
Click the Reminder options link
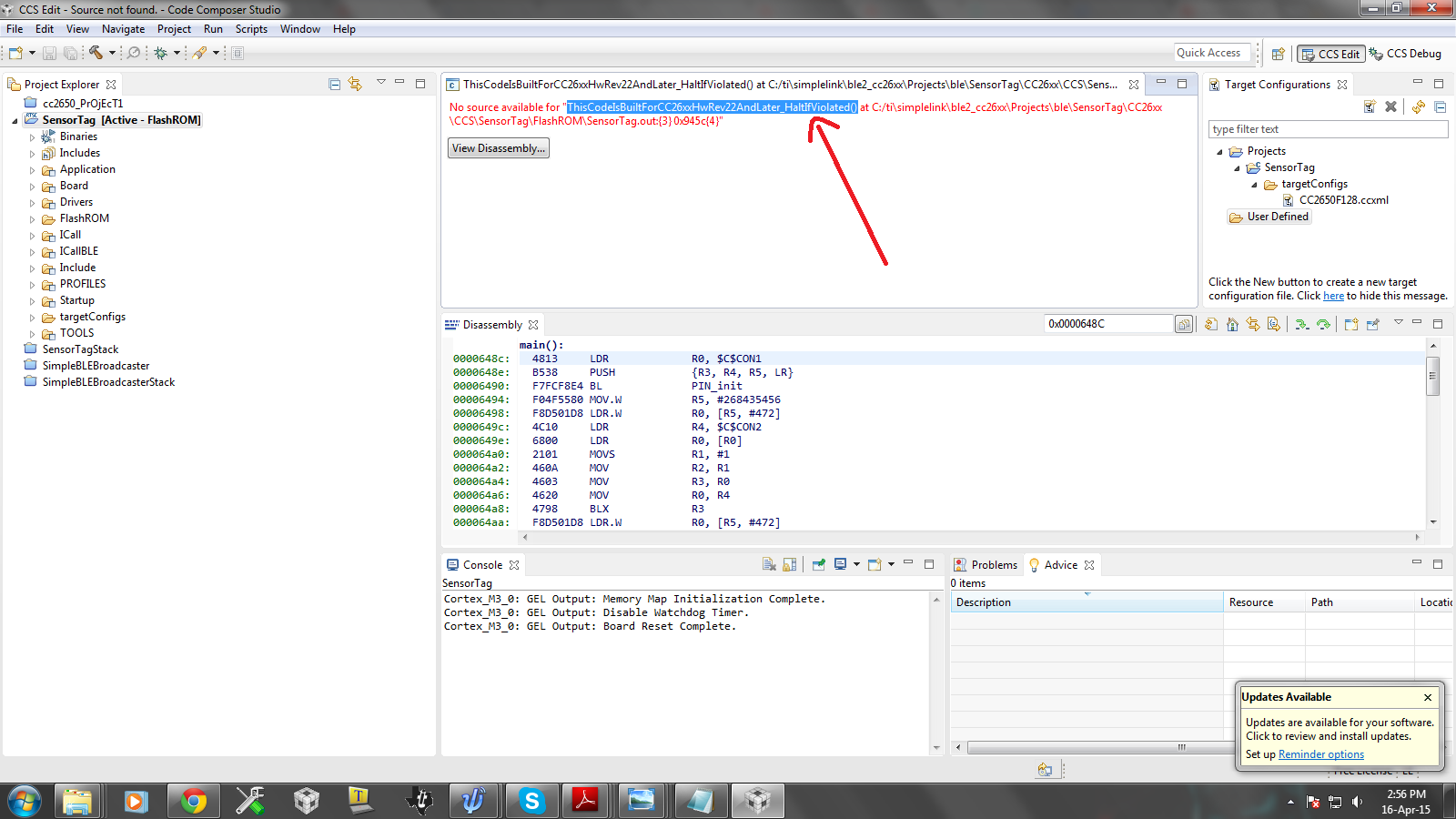pyautogui.click(x=1320, y=754)
